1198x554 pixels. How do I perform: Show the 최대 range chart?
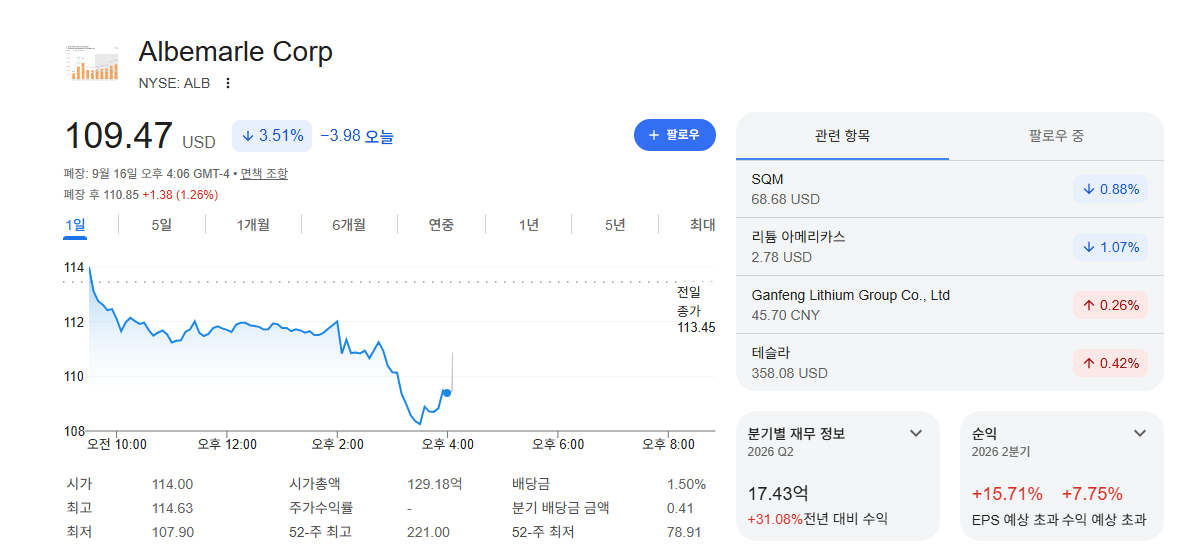point(701,225)
